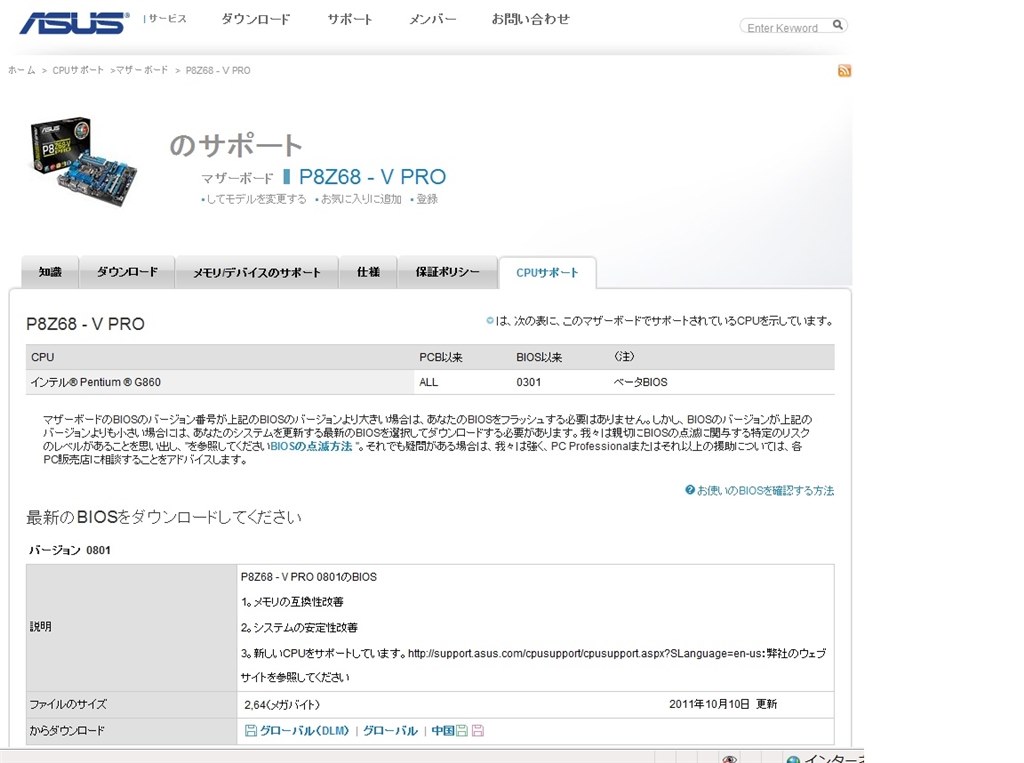Click the ASUS logo

point(74,23)
